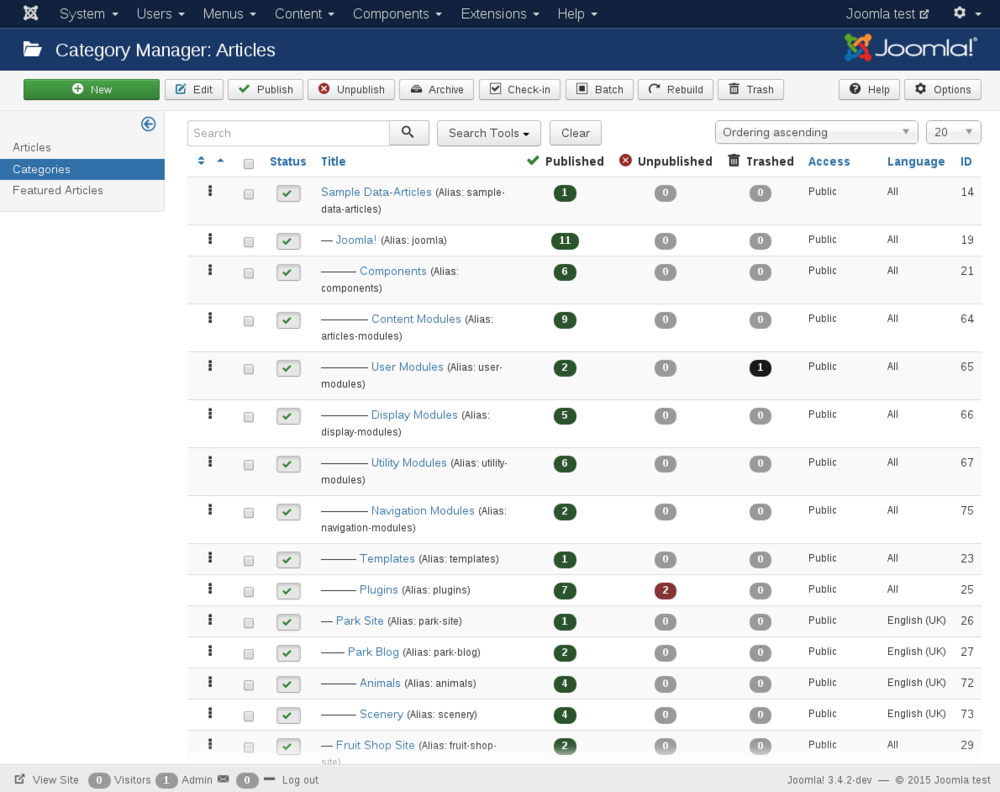Click the Archive toolbar button
The image size is (1000, 792).
(436, 90)
